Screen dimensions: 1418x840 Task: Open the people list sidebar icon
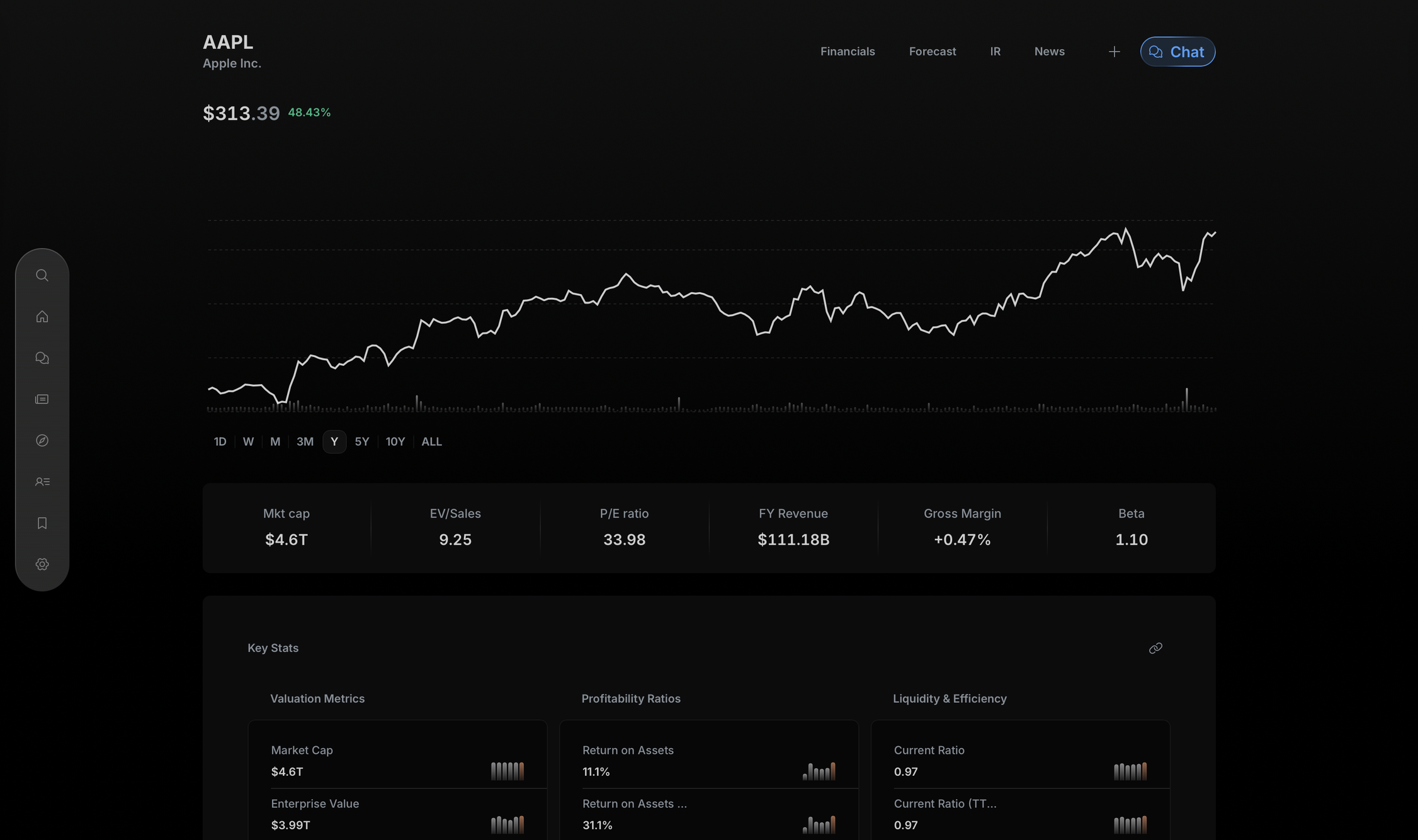pos(42,482)
